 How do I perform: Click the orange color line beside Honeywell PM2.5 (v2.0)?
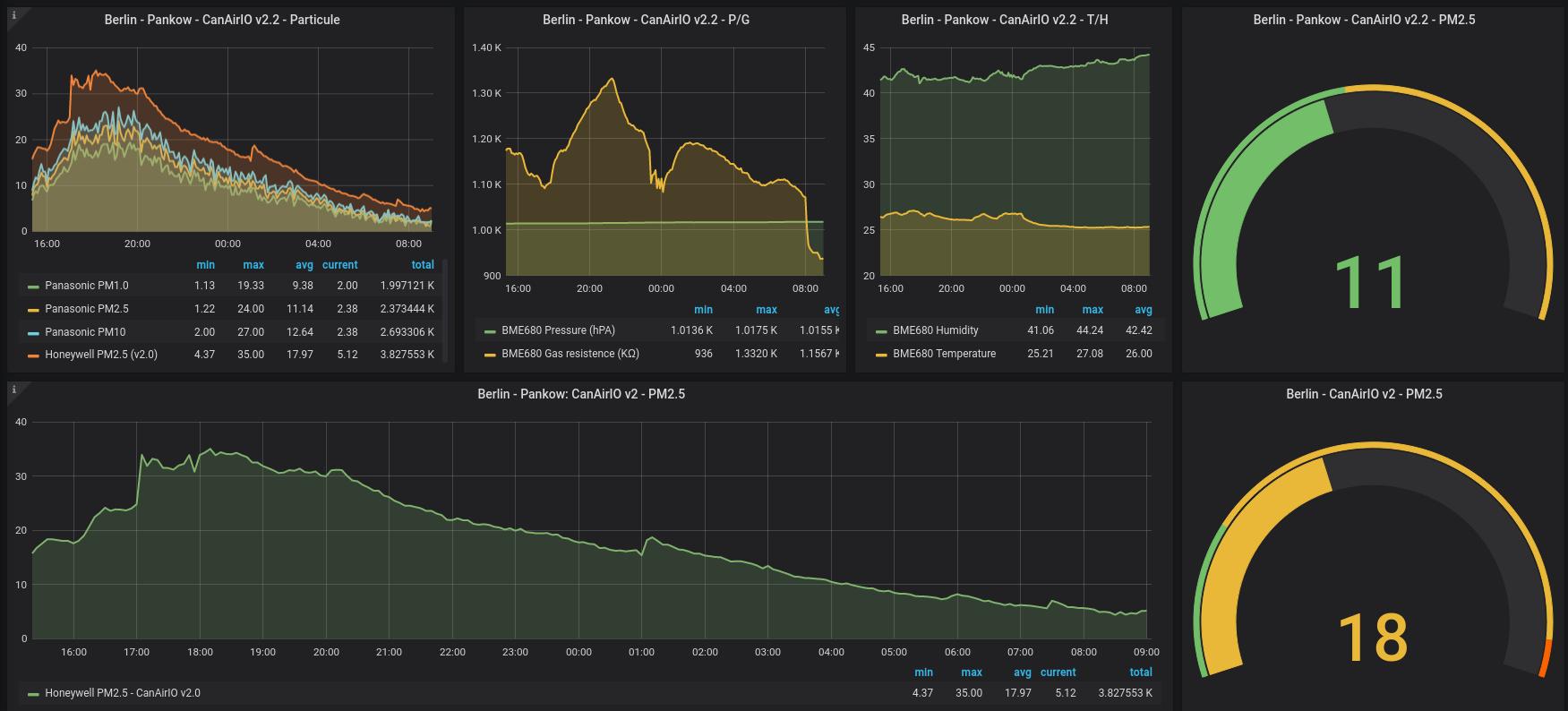tap(33, 355)
